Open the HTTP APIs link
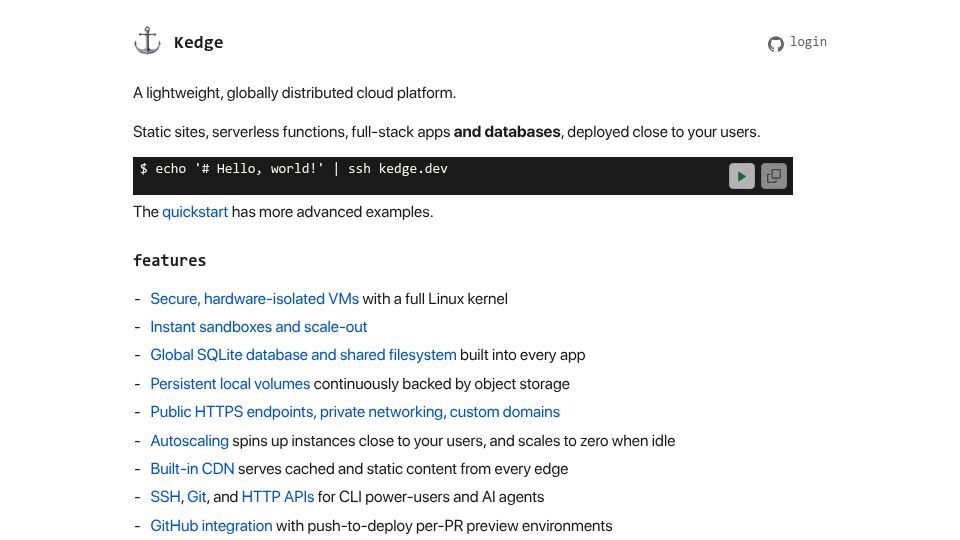 coord(278,497)
